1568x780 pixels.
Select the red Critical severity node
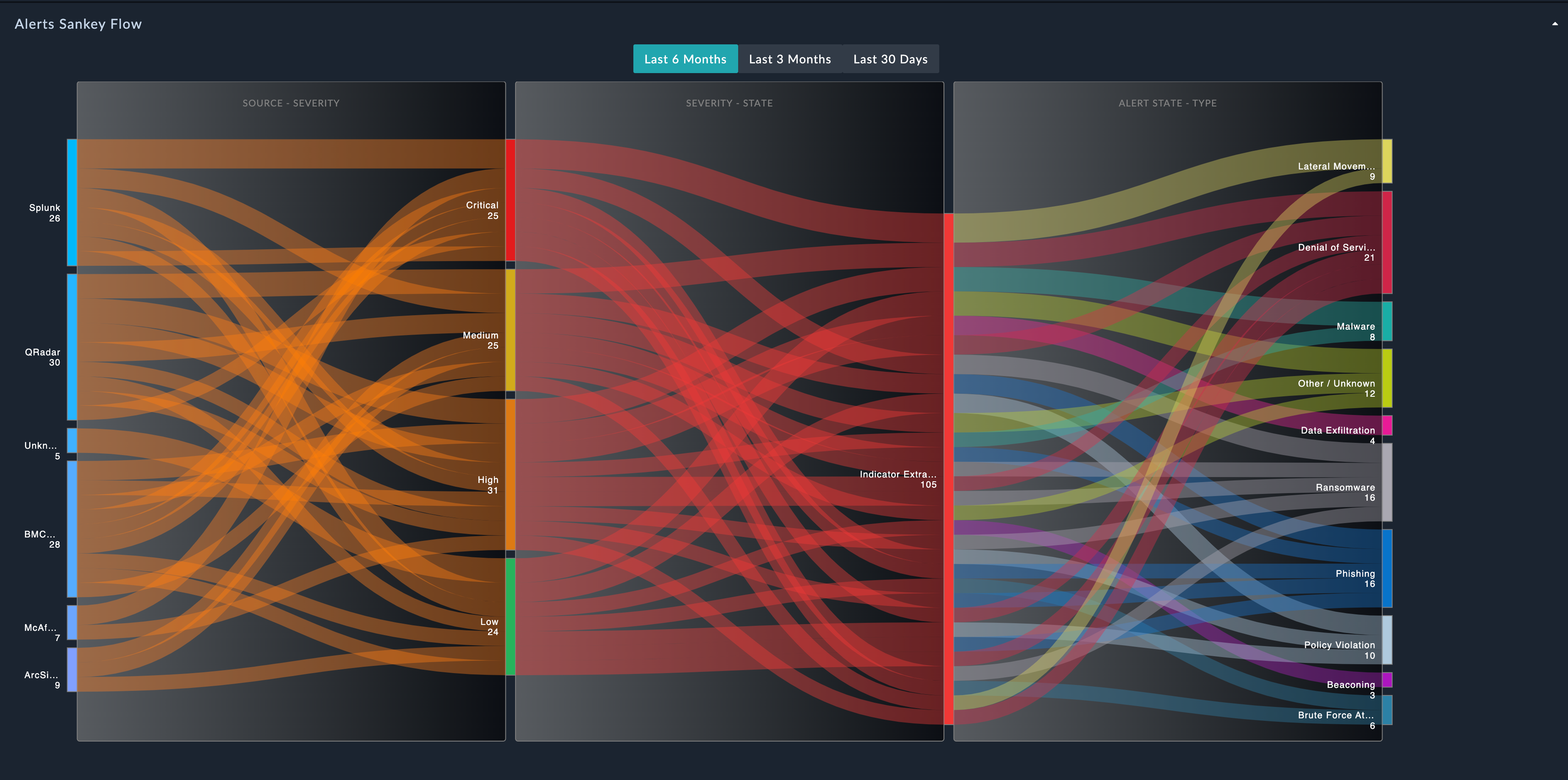tap(510, 200)
